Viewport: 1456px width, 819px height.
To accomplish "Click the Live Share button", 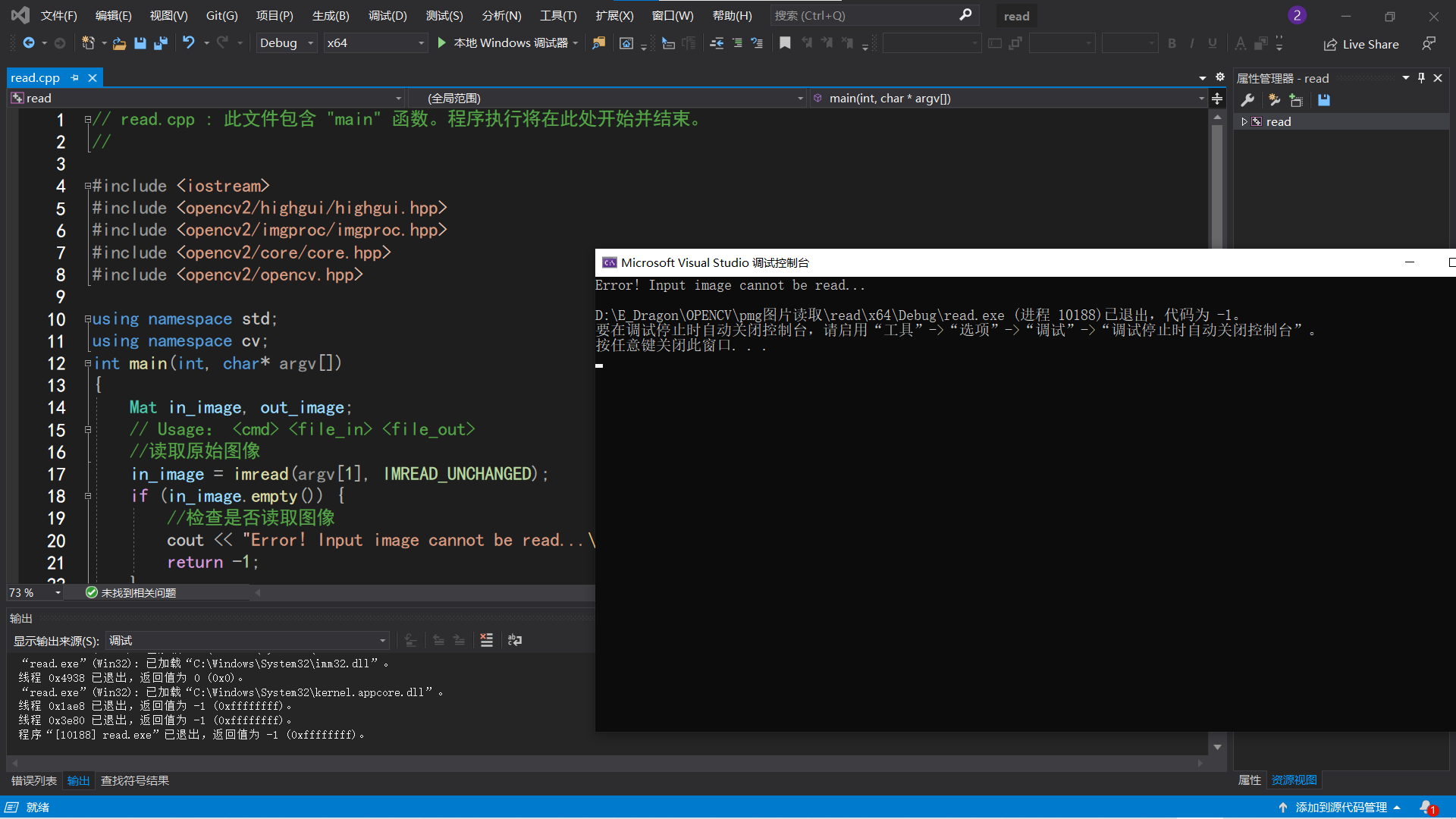I will 1361,44.
